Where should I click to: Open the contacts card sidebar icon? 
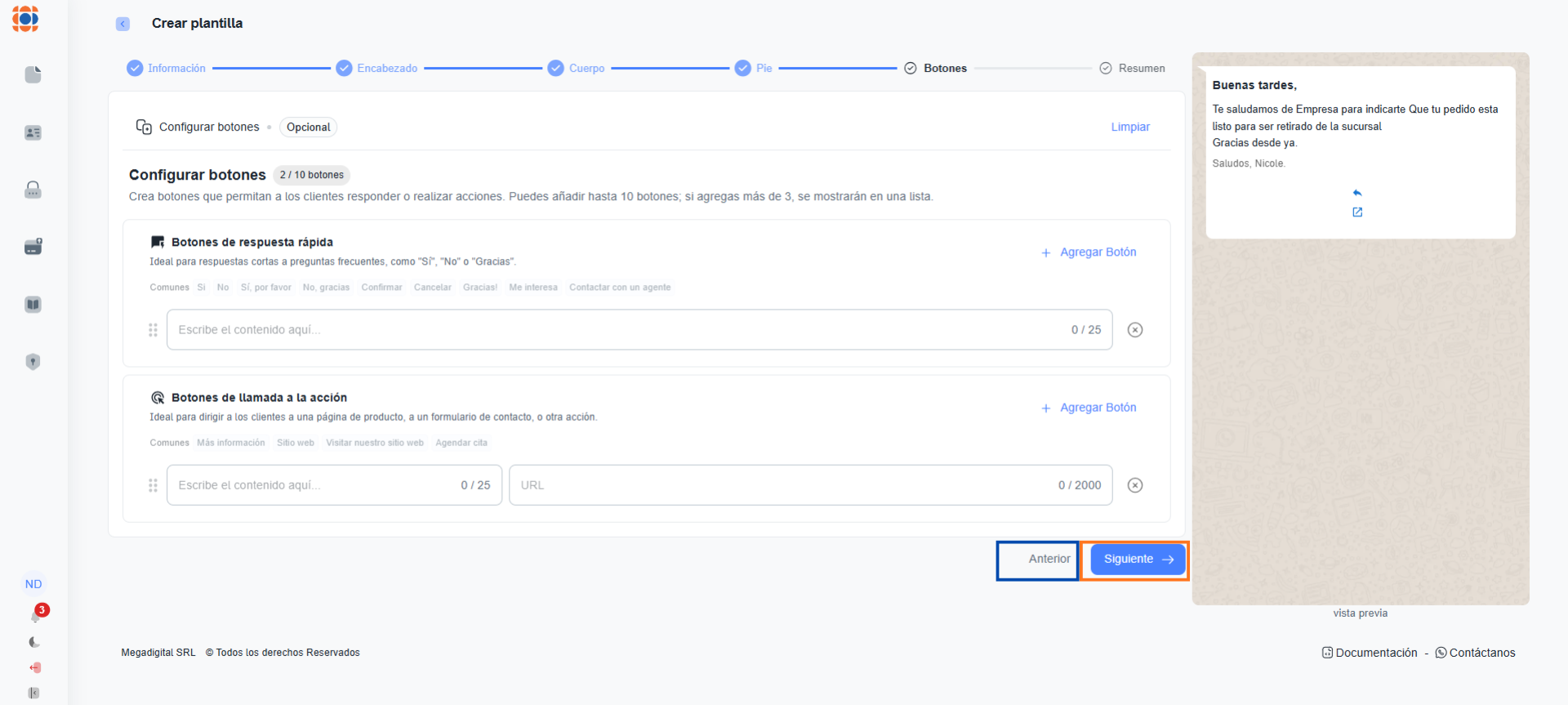33,132
